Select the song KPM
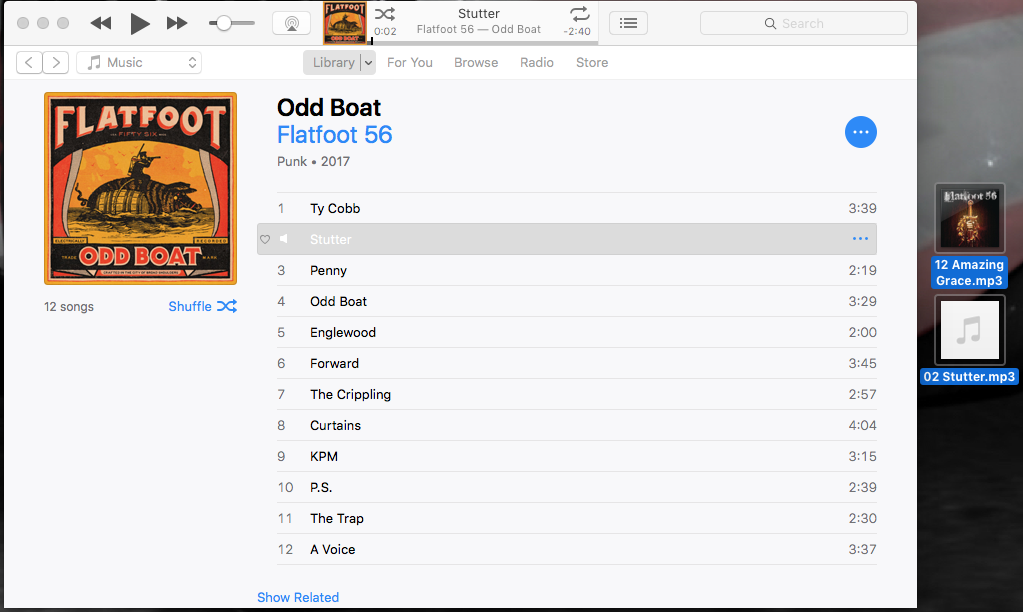This screenshot has width=1023, height=612. pyautogui.click(x=577, y=456)
